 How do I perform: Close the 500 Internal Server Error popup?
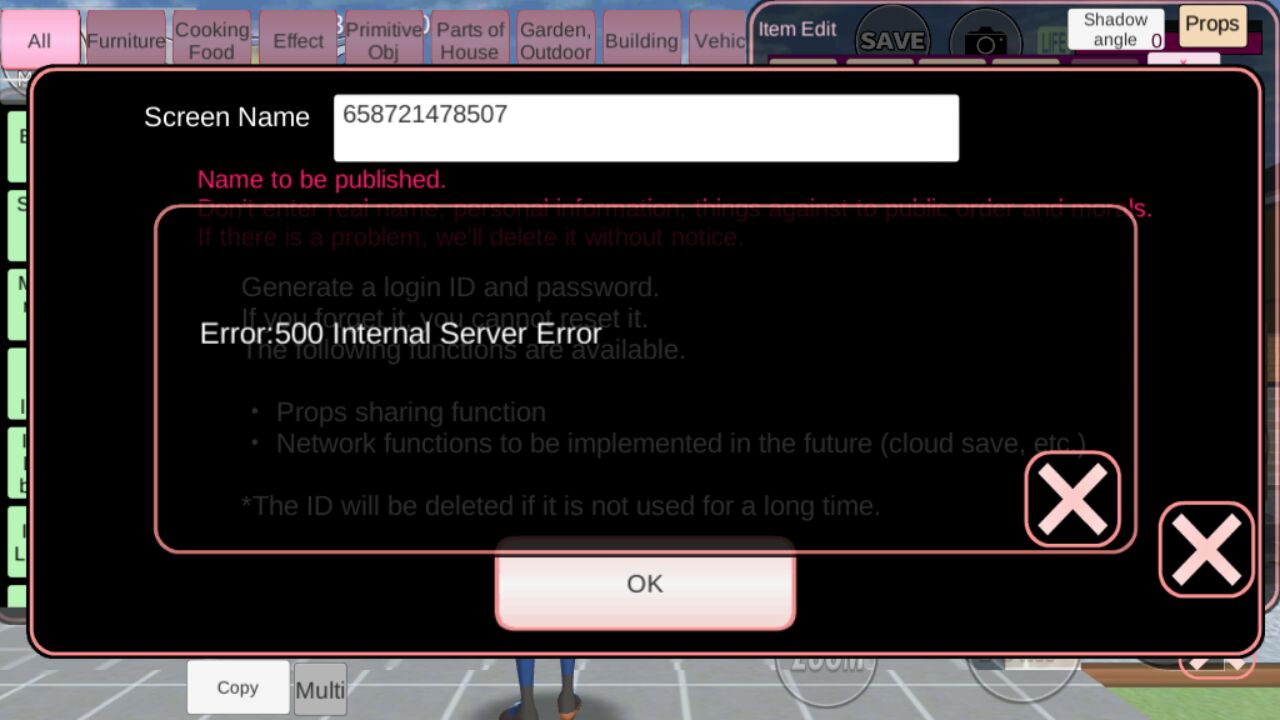click(x=1072, y=498)
